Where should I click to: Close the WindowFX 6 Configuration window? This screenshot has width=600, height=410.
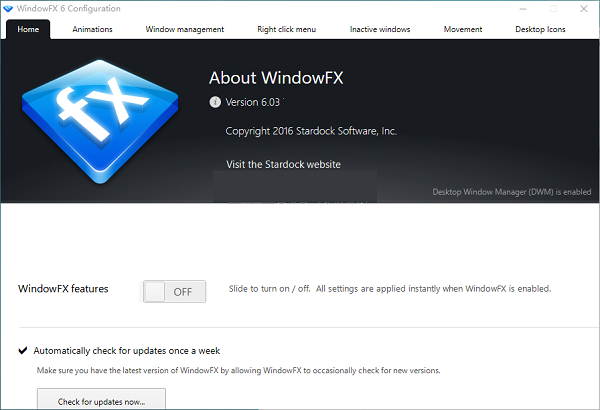(584, 8)
